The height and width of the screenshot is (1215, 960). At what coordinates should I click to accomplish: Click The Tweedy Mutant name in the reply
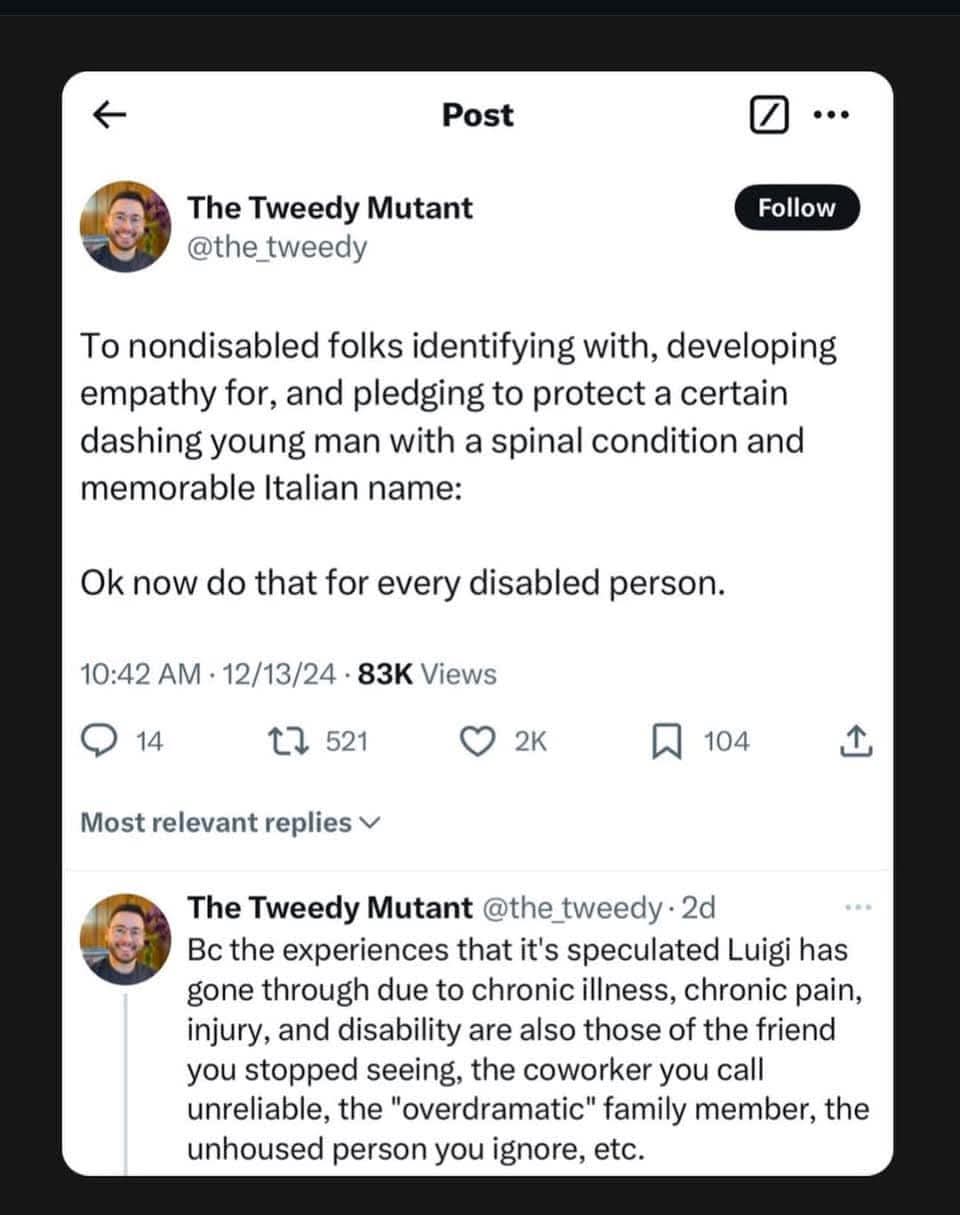click(x=330, y=907)
